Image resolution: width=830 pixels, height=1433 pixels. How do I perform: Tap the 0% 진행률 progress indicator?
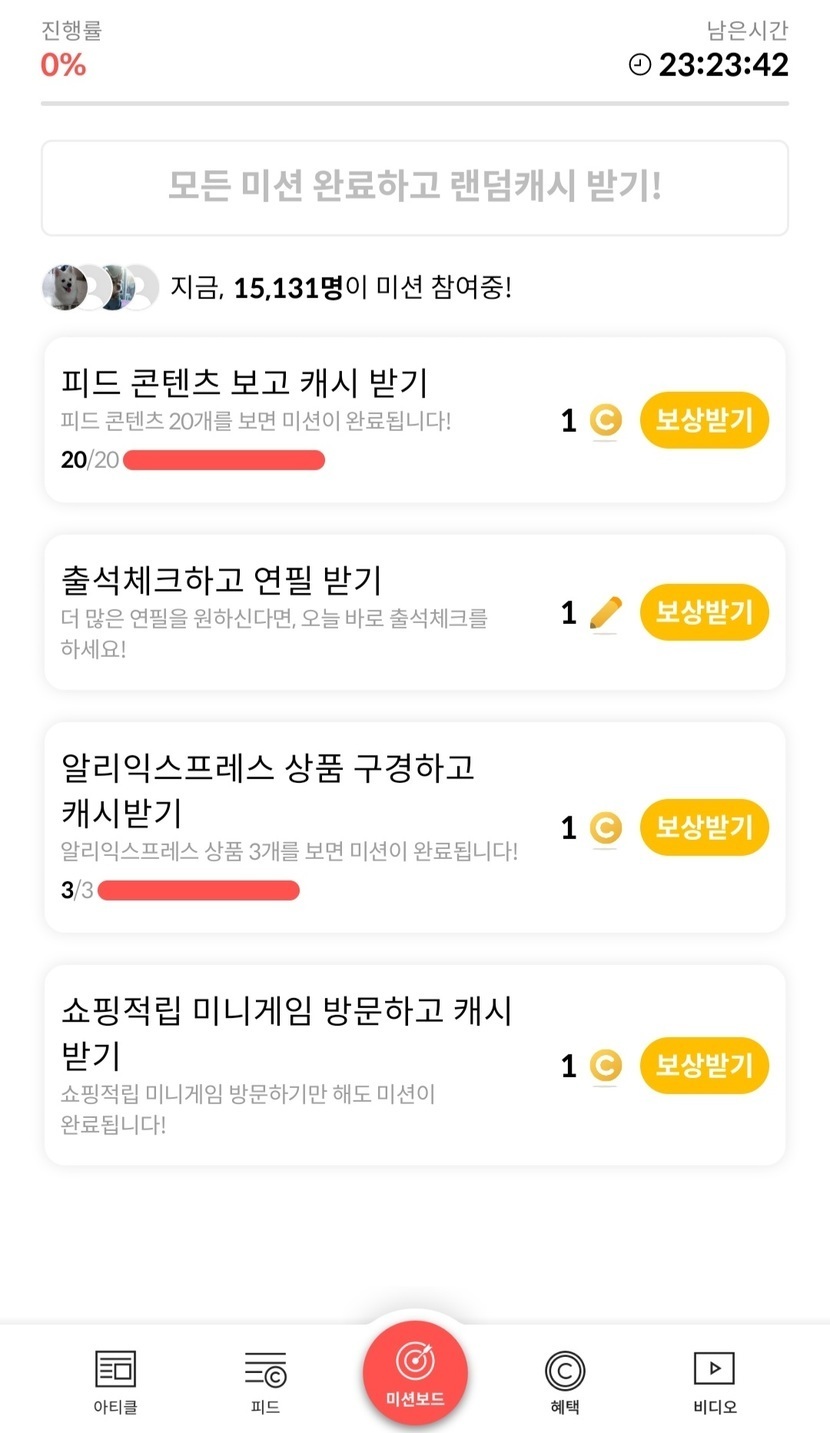[63, 65]
